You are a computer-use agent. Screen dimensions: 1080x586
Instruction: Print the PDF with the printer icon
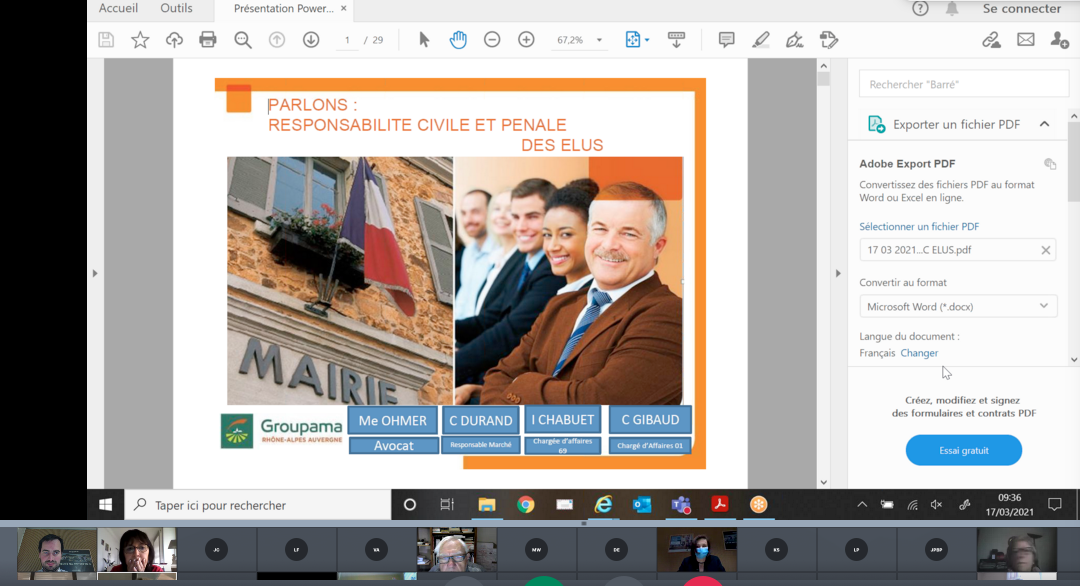(207, 40)
